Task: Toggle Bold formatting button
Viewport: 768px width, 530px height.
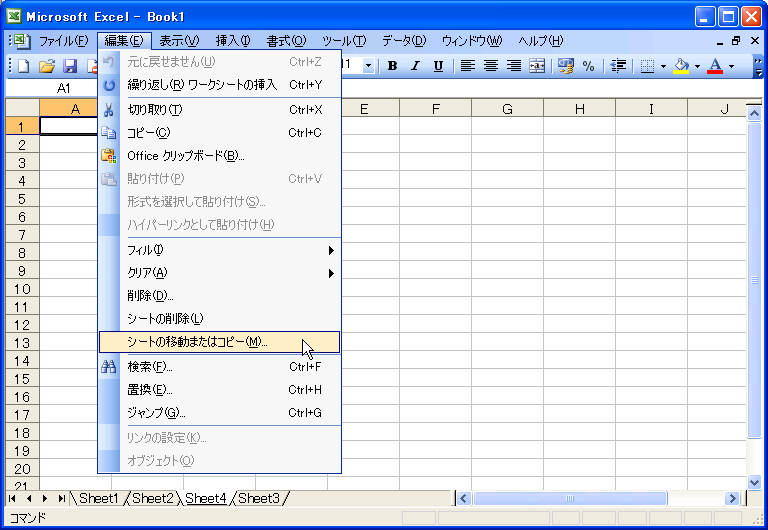Action: coord(392,66)
